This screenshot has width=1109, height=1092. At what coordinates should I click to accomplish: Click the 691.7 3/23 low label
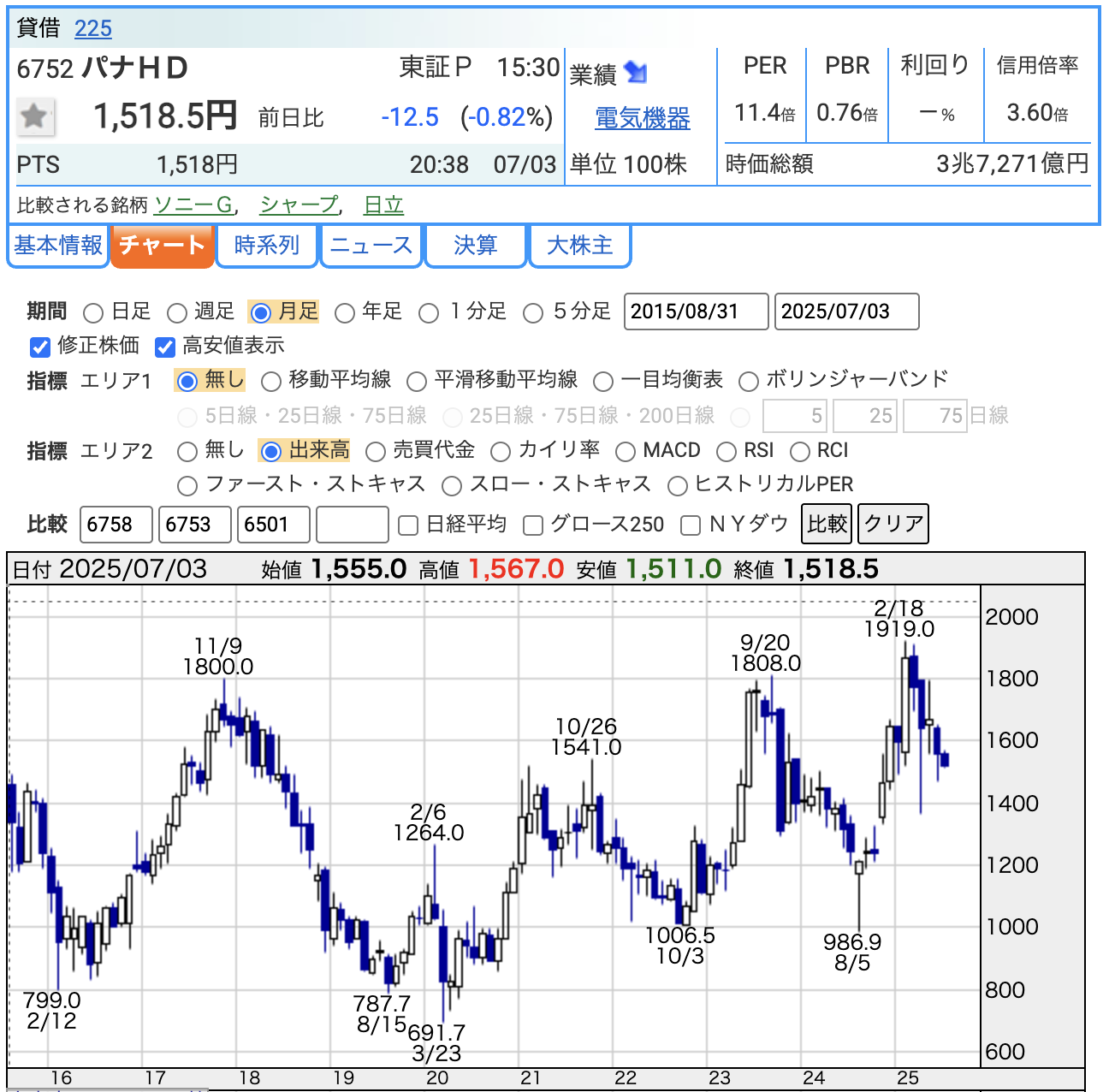point(436,1042)
